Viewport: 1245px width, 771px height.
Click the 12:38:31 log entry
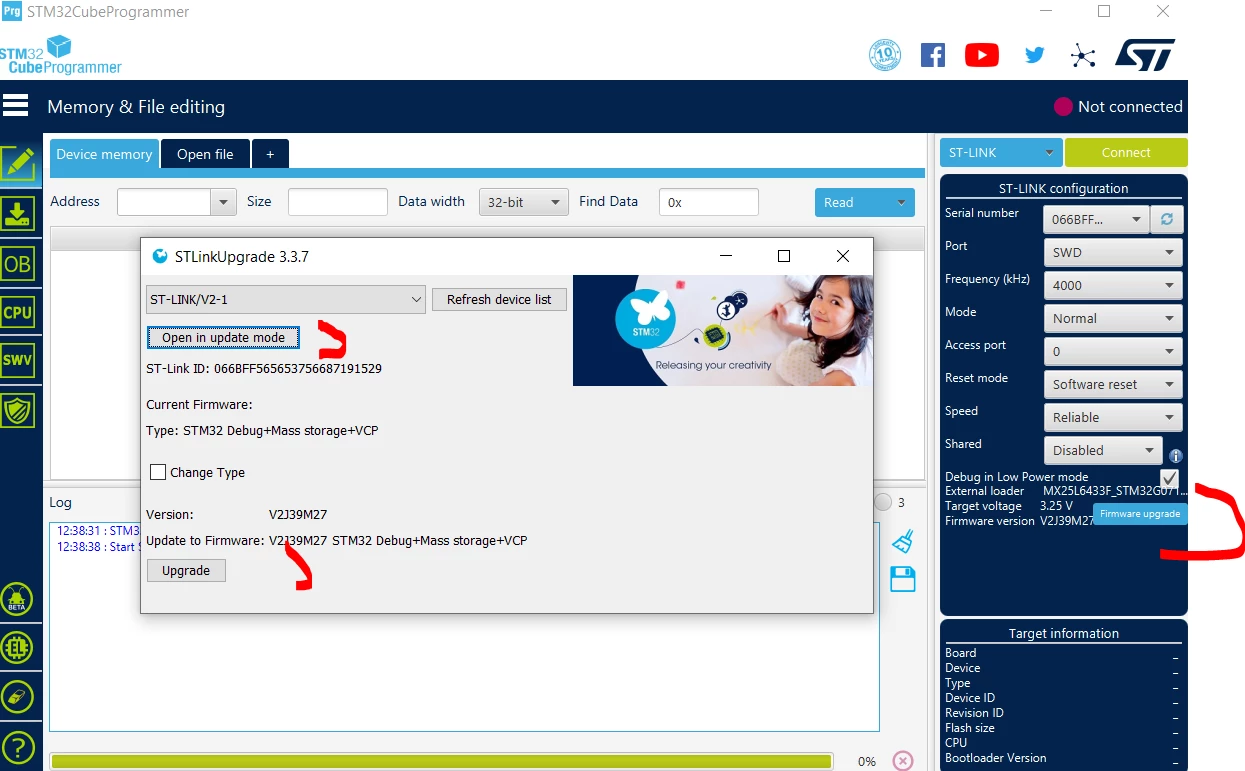[x=97, y=531]
